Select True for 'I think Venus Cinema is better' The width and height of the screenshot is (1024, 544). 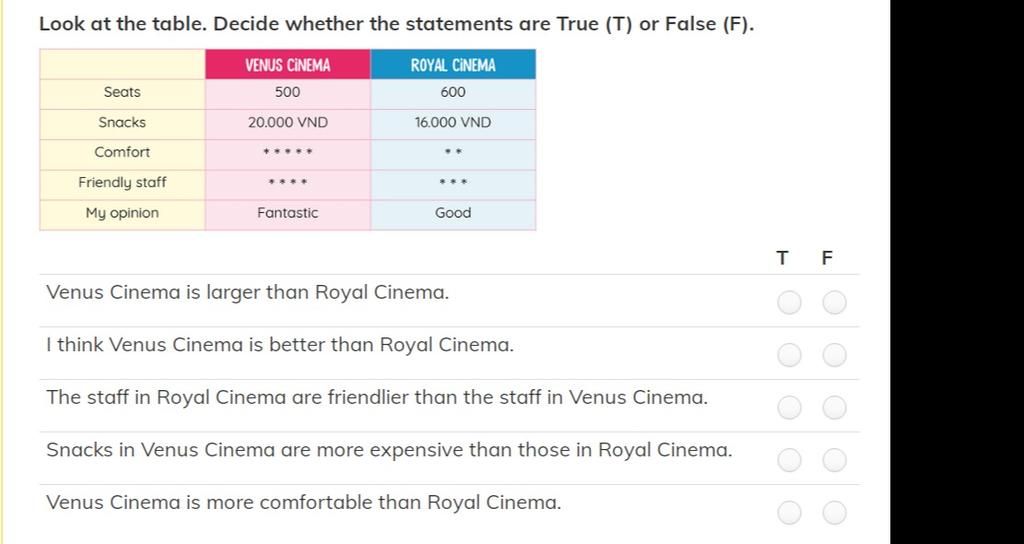(789, 355)
